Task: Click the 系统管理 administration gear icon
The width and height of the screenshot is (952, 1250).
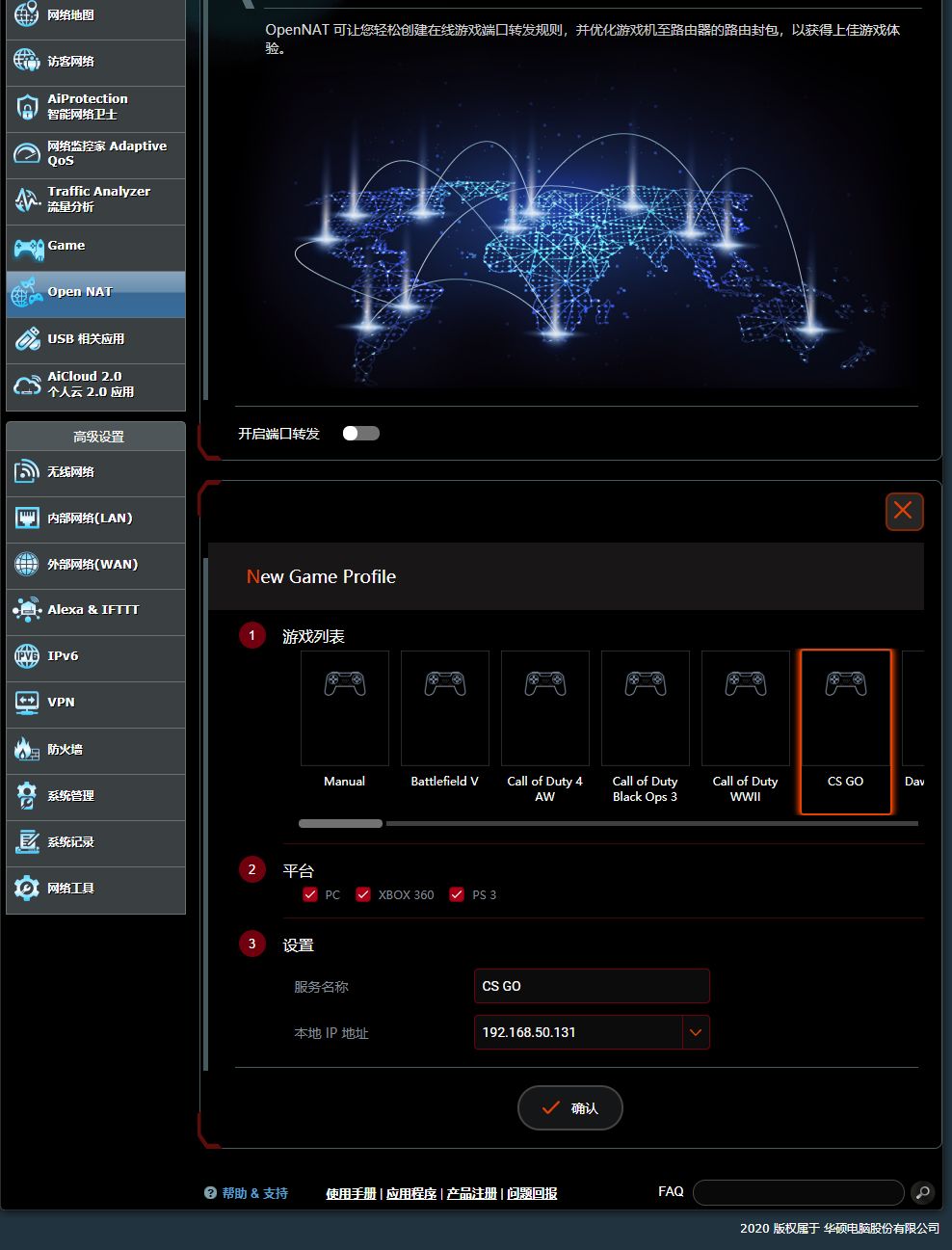Action: tap(27, 795)
